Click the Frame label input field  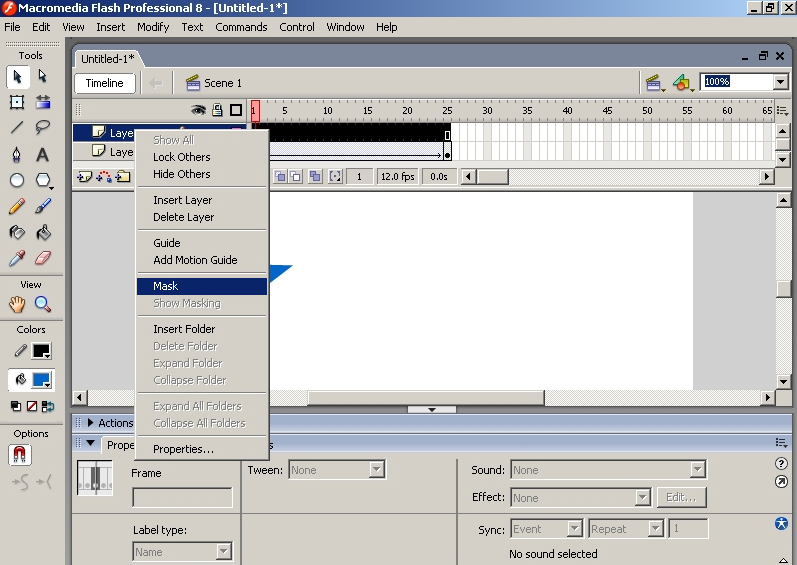coord(182,497)
